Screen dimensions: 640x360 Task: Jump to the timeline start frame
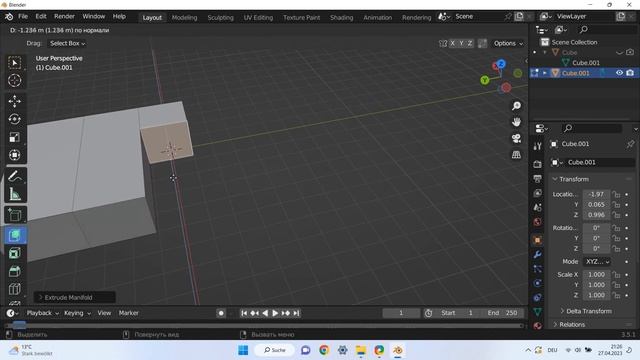click(x=244, y=313)
